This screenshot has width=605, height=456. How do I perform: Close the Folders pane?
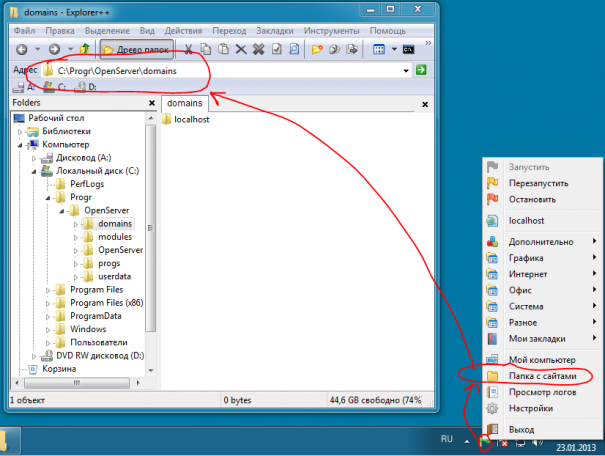pyautogui.click(x=152, y=103)
